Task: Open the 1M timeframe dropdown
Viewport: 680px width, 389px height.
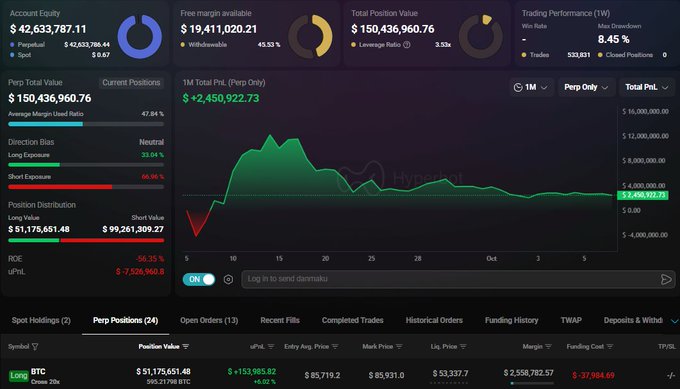Action: click(x=530, y=87)
